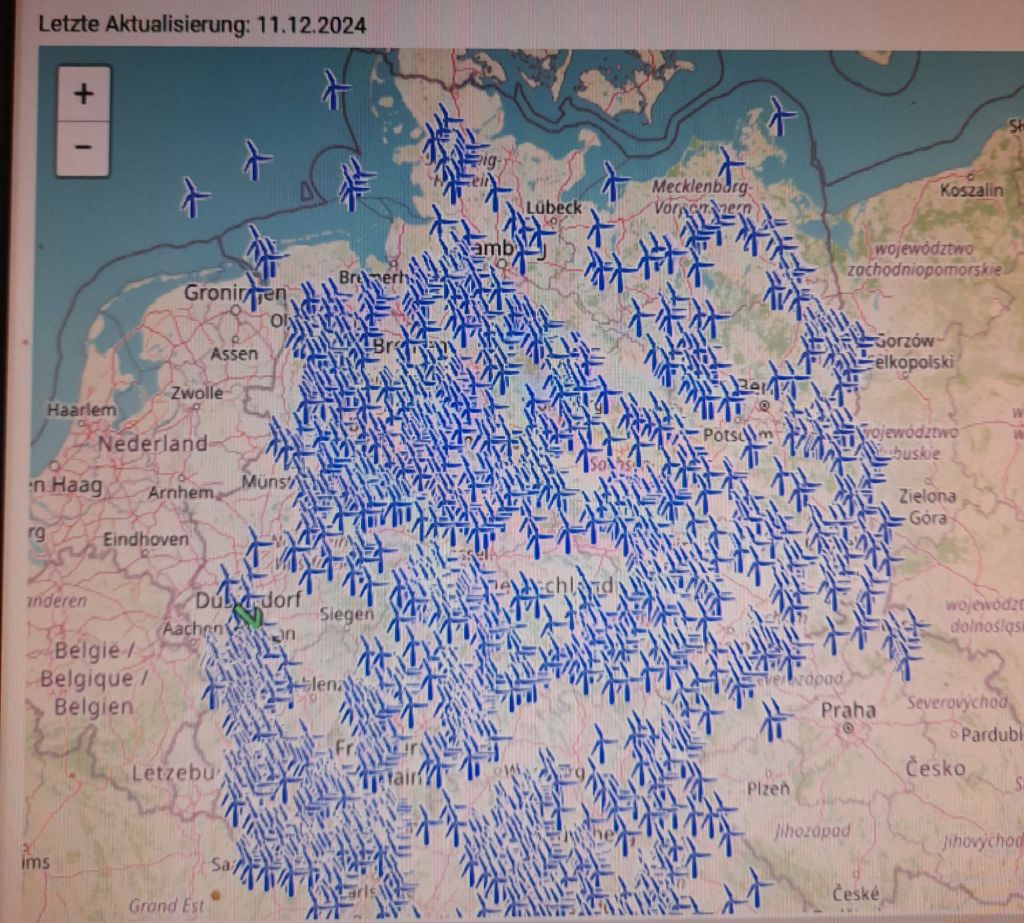The height and width of the screenshot is (923, 1024).
Task: Click the Česko country label
Action: [x=935, y=768]
